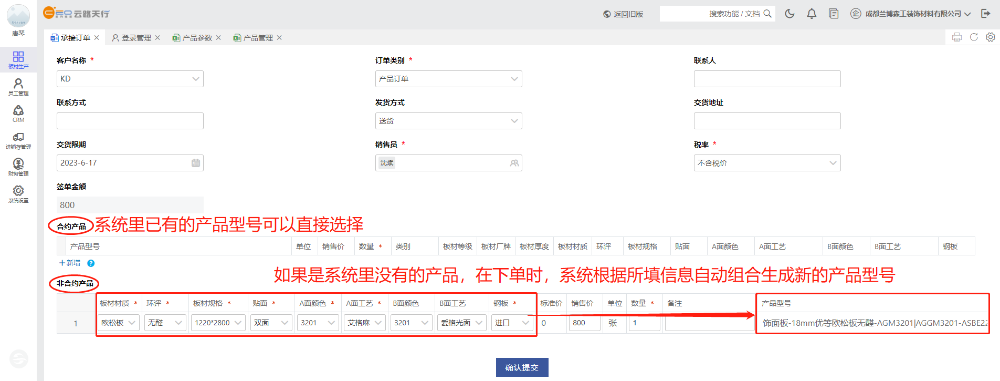Click the refresh icon in the tab bar
This screenshot has width=1000, height=381.
click(974, 37)
